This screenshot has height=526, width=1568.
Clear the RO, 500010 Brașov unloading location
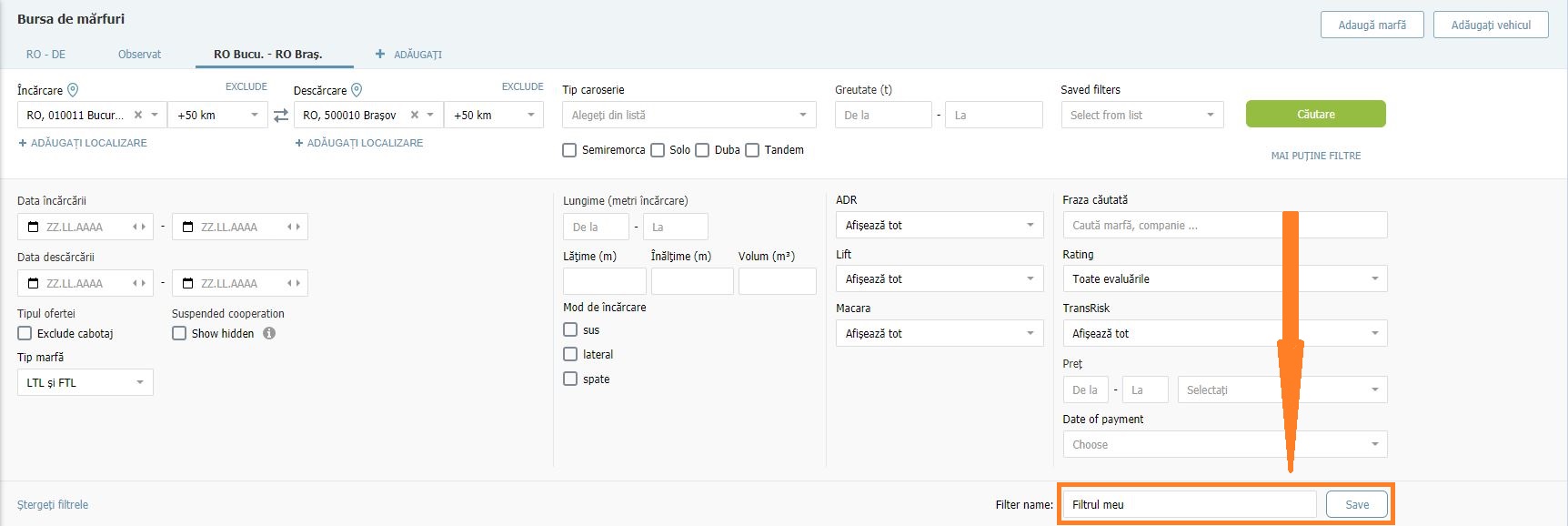pyautogui.click(x=415, y=115)
